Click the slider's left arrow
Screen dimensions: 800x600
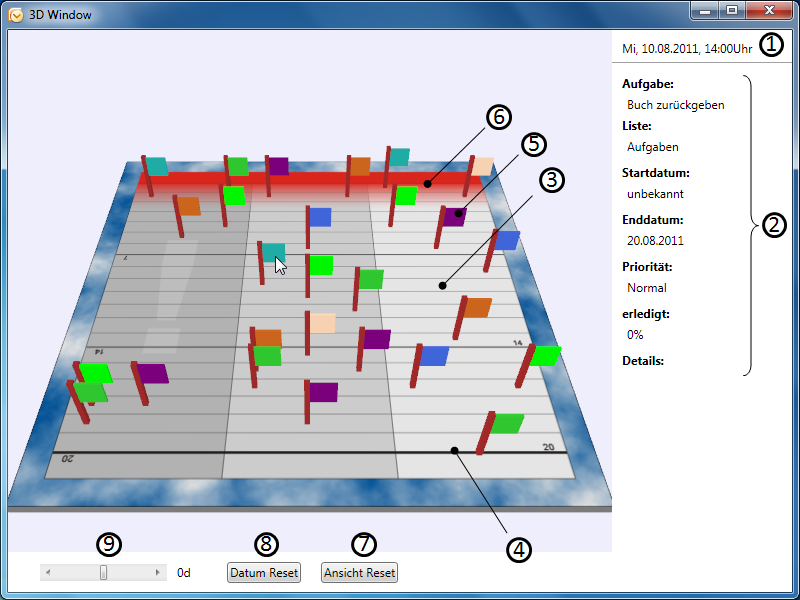(x=48, y=573)
